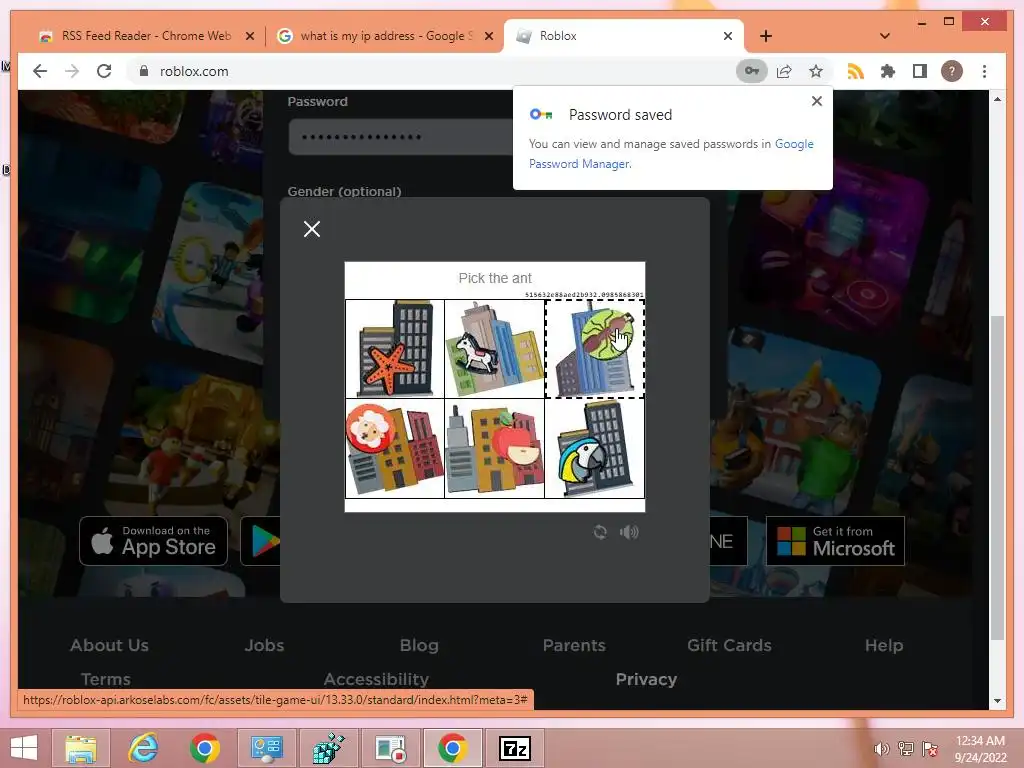Pick the sheep captcha tile
Image resolution: width=1024 pixels, height=768 pixels.
tap(394, 448)
